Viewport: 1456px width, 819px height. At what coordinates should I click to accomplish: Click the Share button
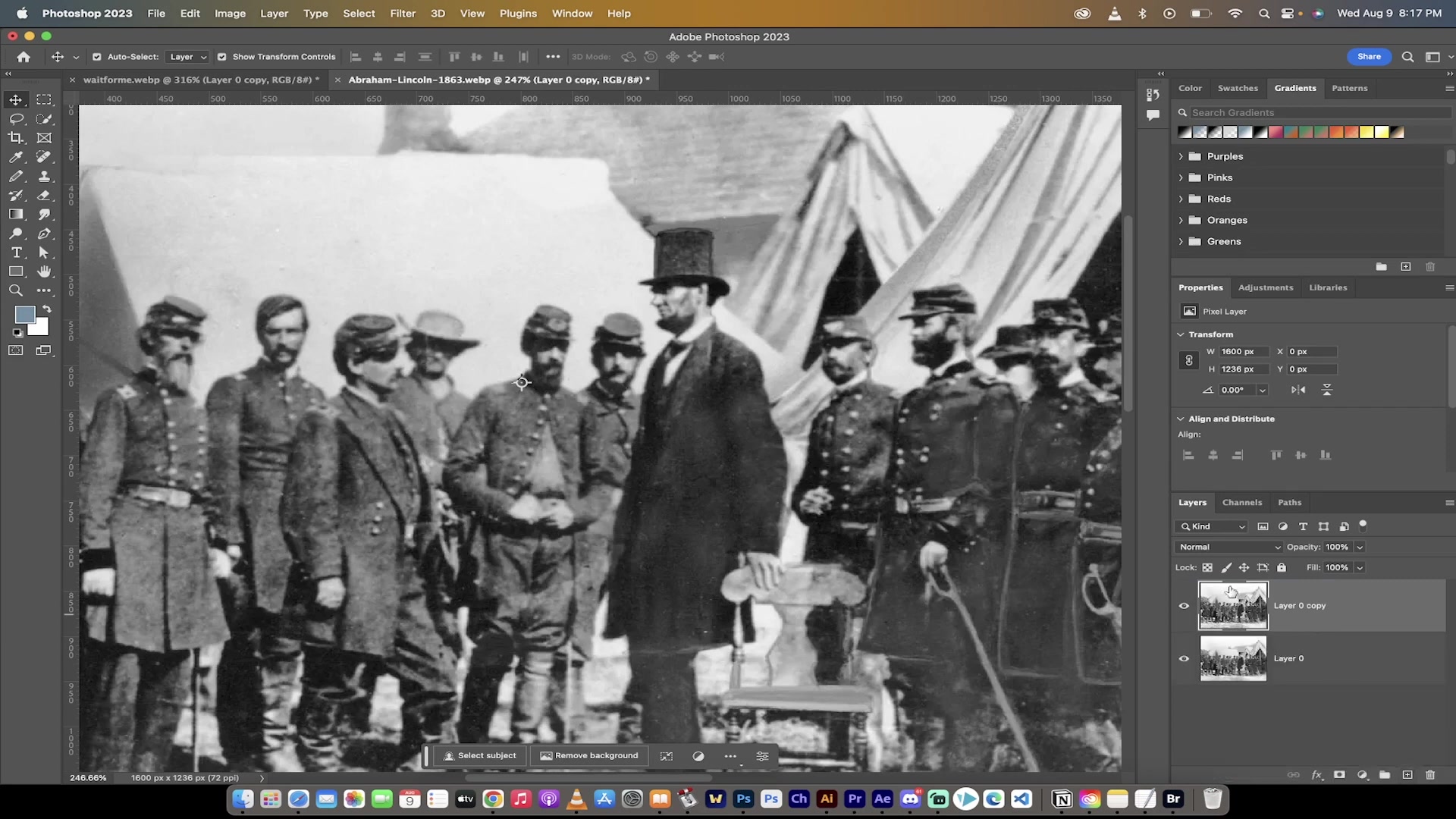pyautogui.click(x=1369, y=57)
